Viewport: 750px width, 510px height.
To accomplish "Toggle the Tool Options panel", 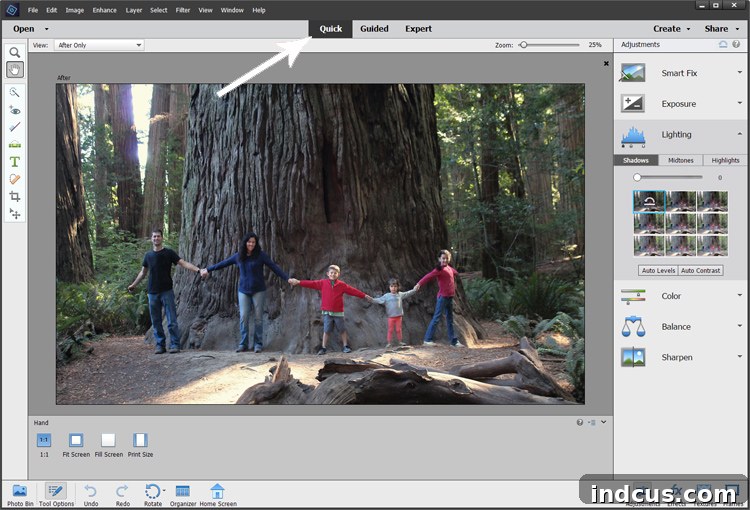I will click(x=56, y=495).
